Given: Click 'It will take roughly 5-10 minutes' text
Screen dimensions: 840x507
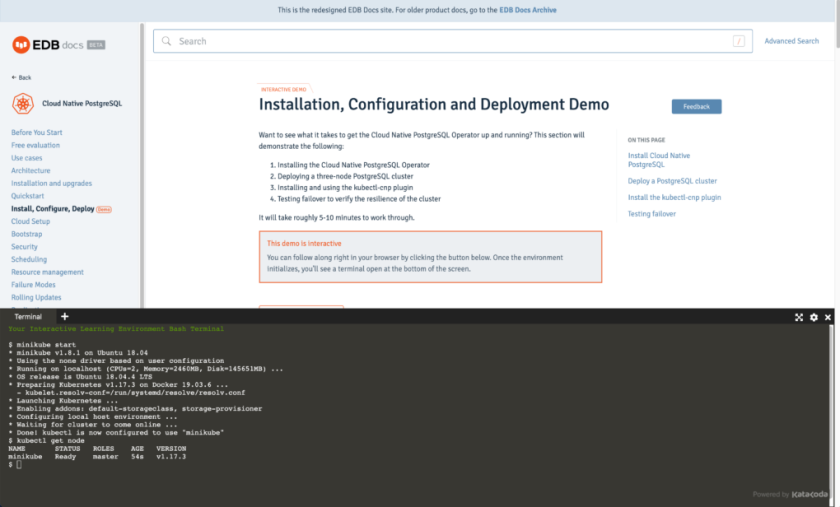Looking at the screenshot, I should 336,218.
